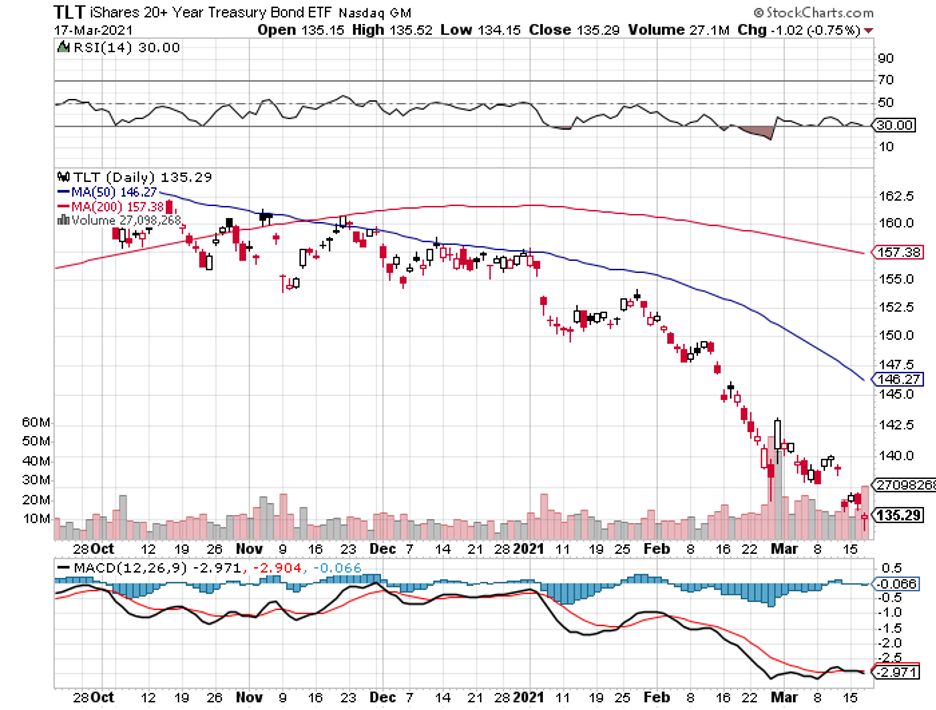Screen dimensions: 936x710
Task: Click Dec on the price panel date axis
Action: [382, 549]
